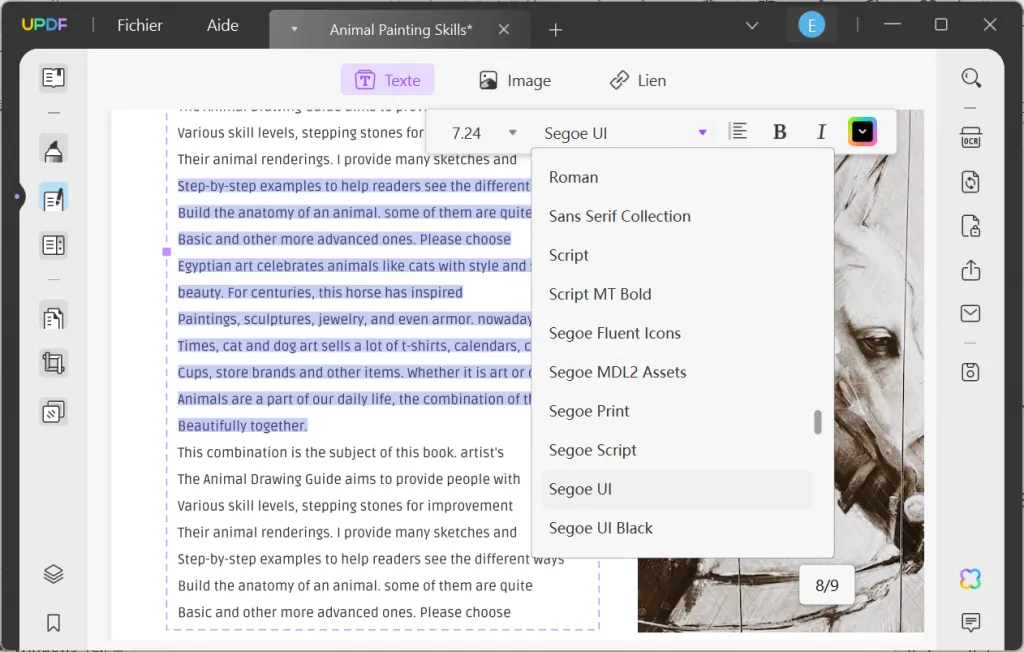1024x652 pixels.
Task: Click the 8/9 page number indicator
Action: (x=826, y=585)
